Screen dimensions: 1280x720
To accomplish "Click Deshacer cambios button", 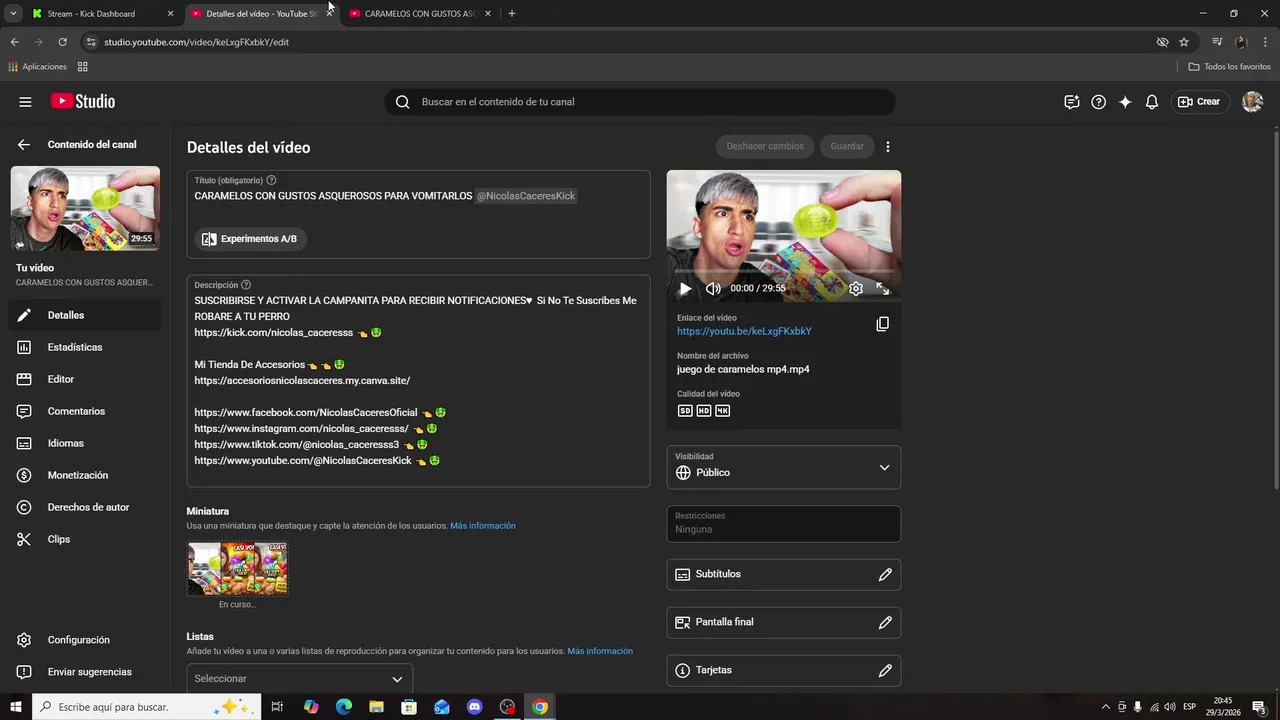I will click(765, 147).
